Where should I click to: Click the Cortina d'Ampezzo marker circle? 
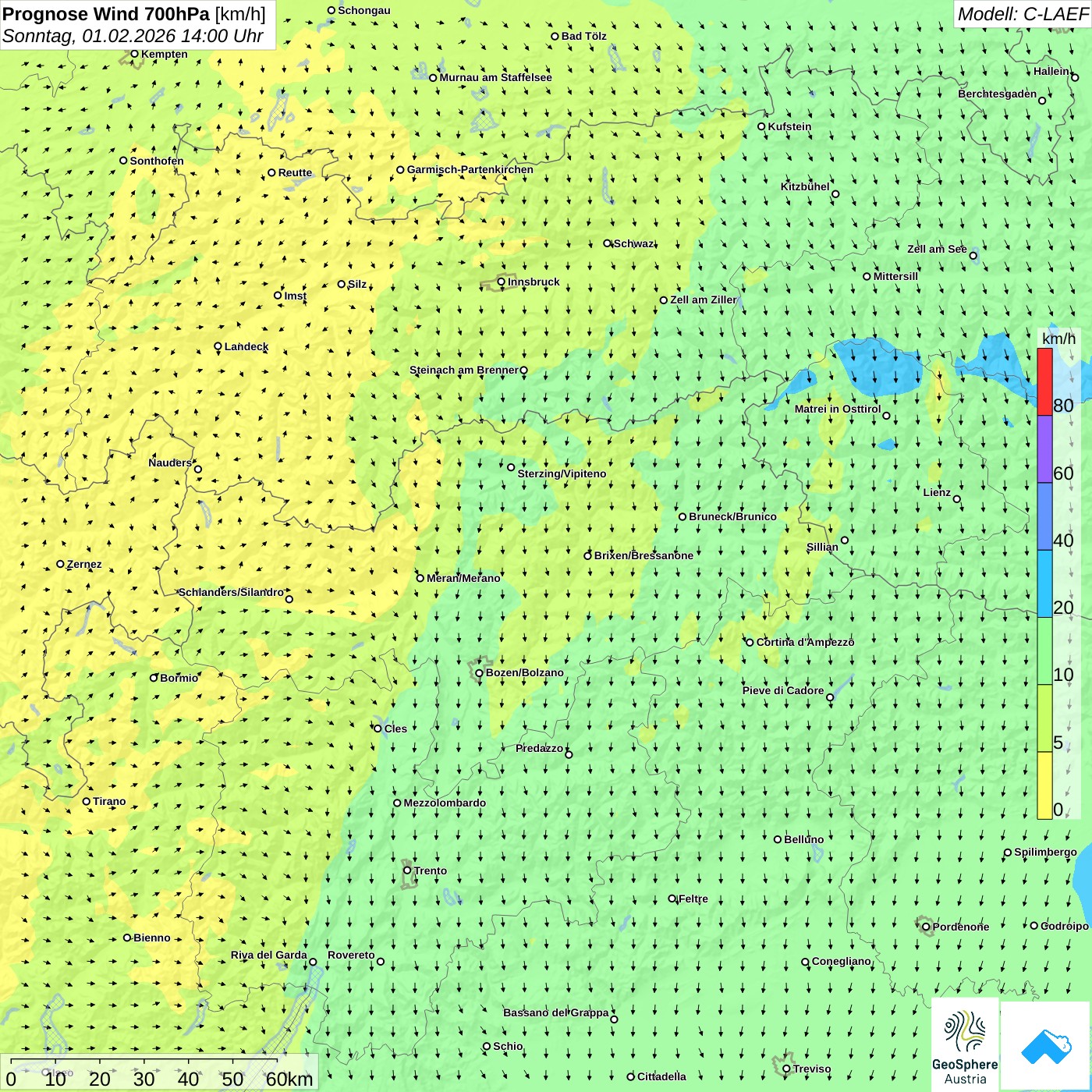pyautogui.click(x=750, y=642)
